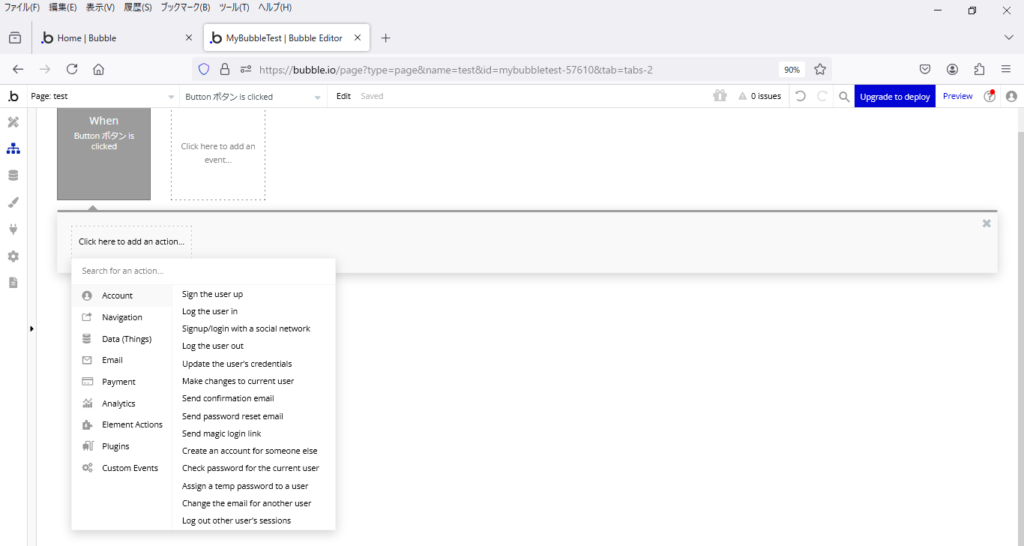This screenshot has height=546, width=1024.
Task: Open the user account avatar in editor
Action: pos(1012,96)
